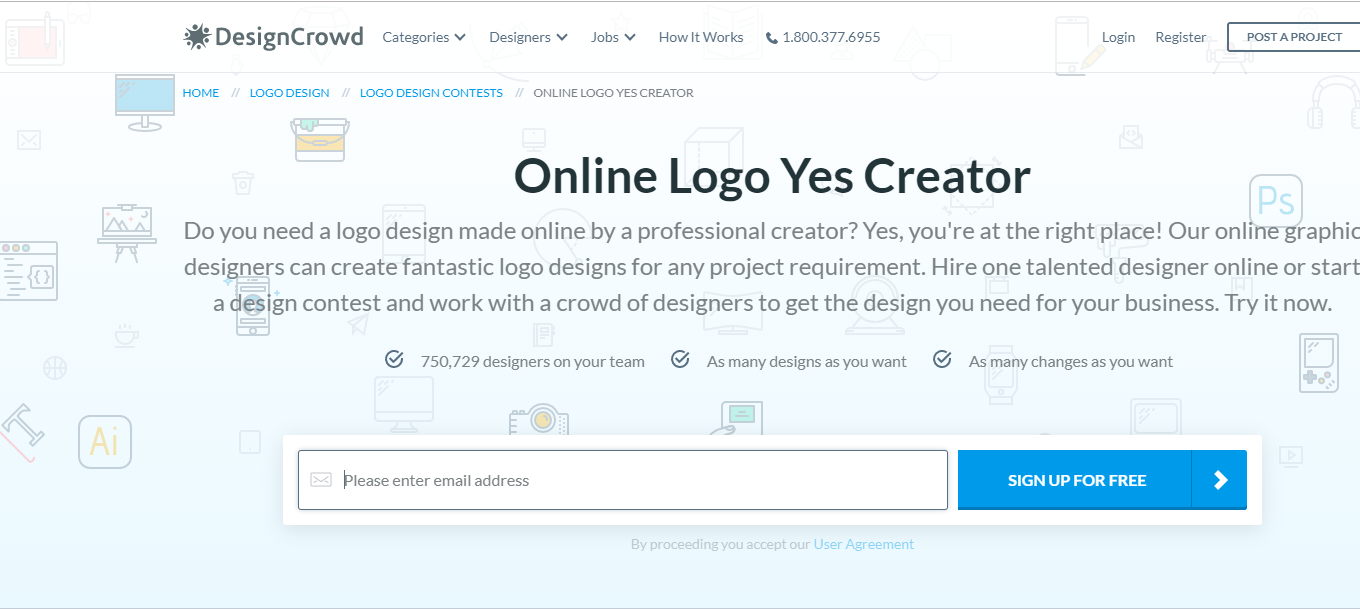Click the Online Logo Yes Creator heading

point(772,176)
